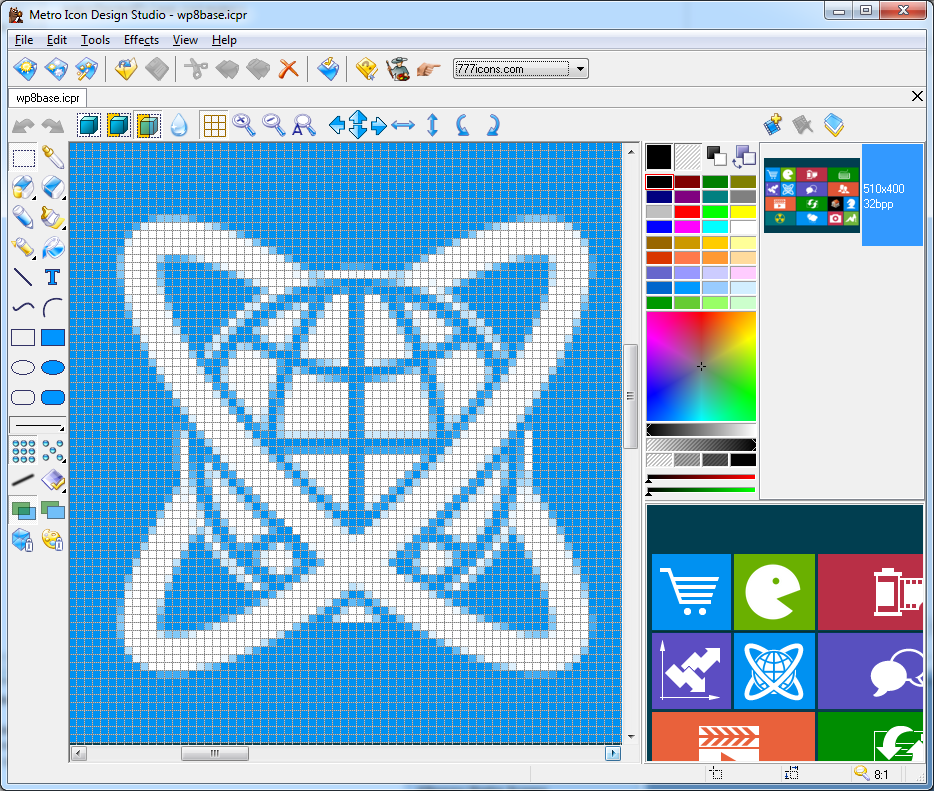
Task: Select the curve drawing tool
Action: [x=23, y=307]
